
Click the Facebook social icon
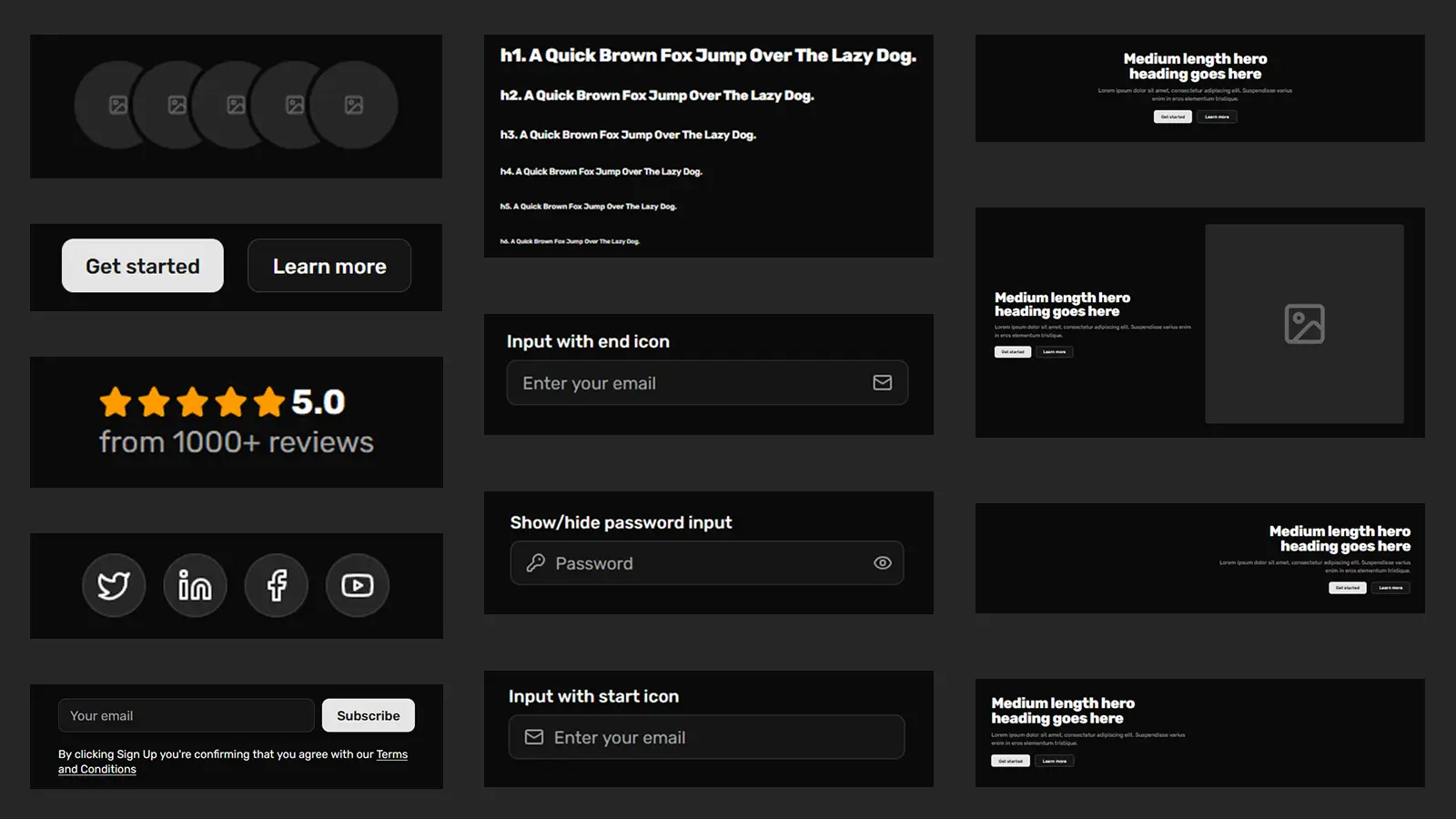(276, 585)
